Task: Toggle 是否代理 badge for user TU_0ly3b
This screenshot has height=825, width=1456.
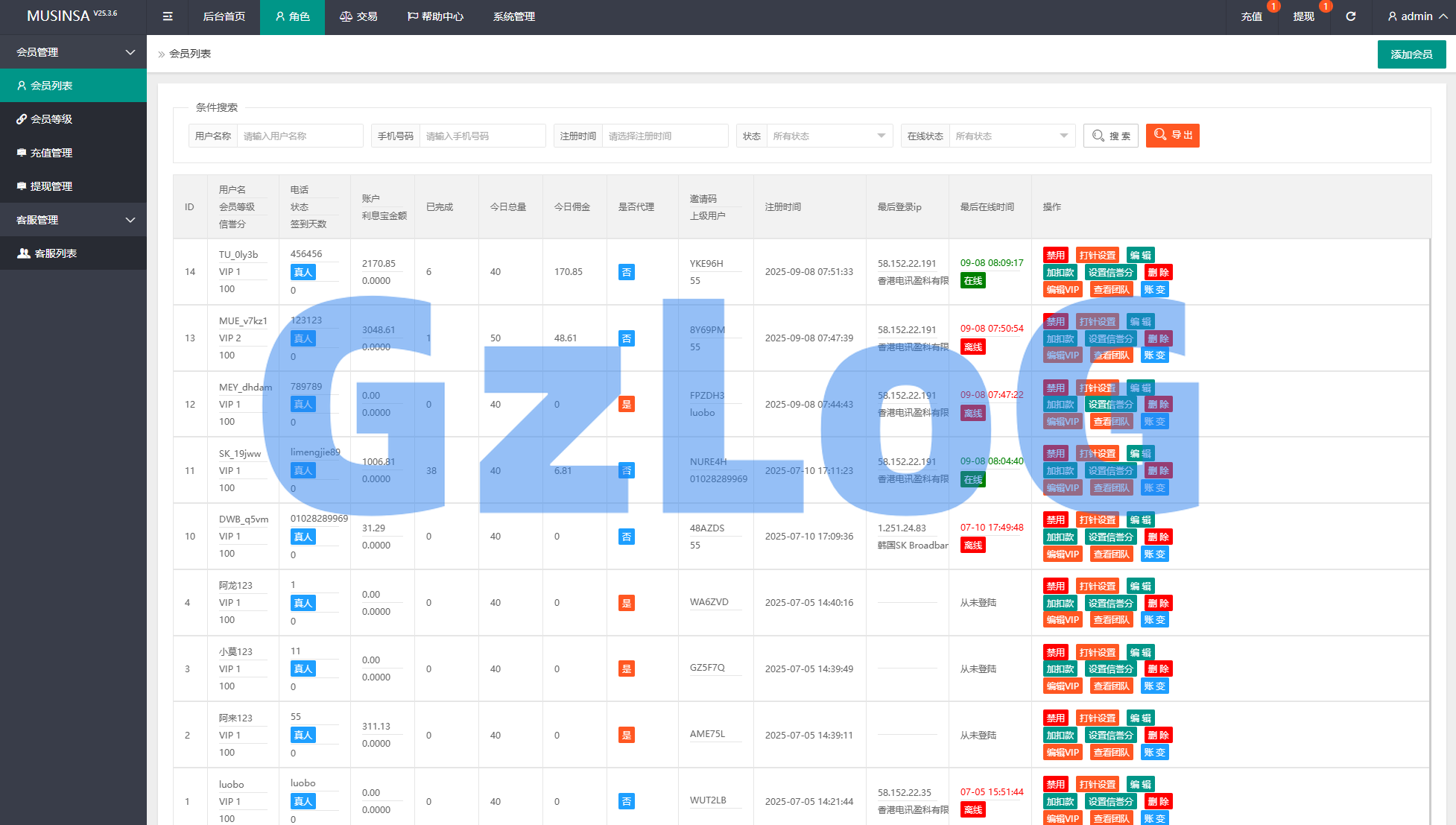Action: click(x=627, y=272)
